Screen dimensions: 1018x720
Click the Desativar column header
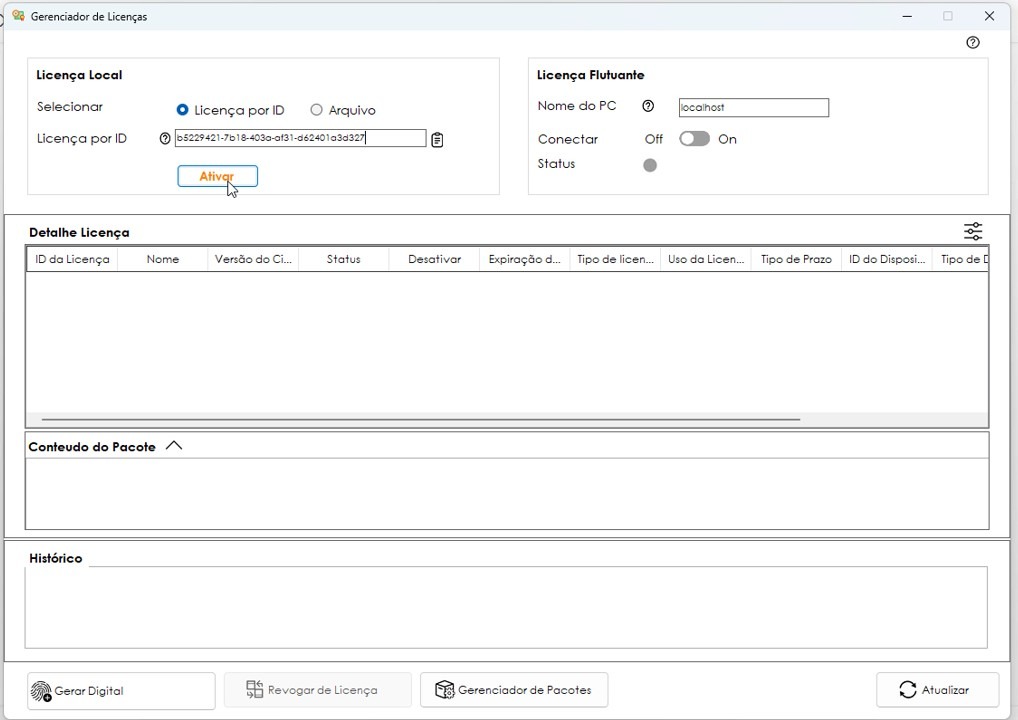(434, 259)
